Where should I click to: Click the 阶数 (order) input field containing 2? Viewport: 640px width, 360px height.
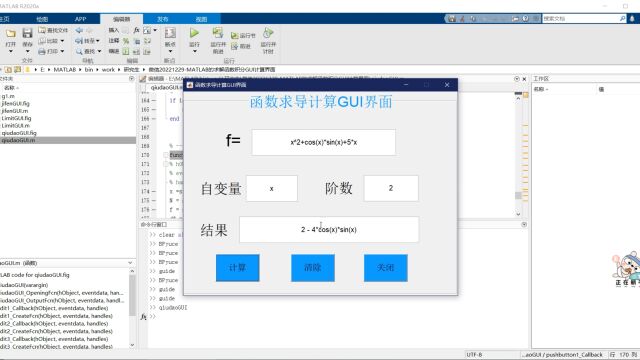coord(391,188)
